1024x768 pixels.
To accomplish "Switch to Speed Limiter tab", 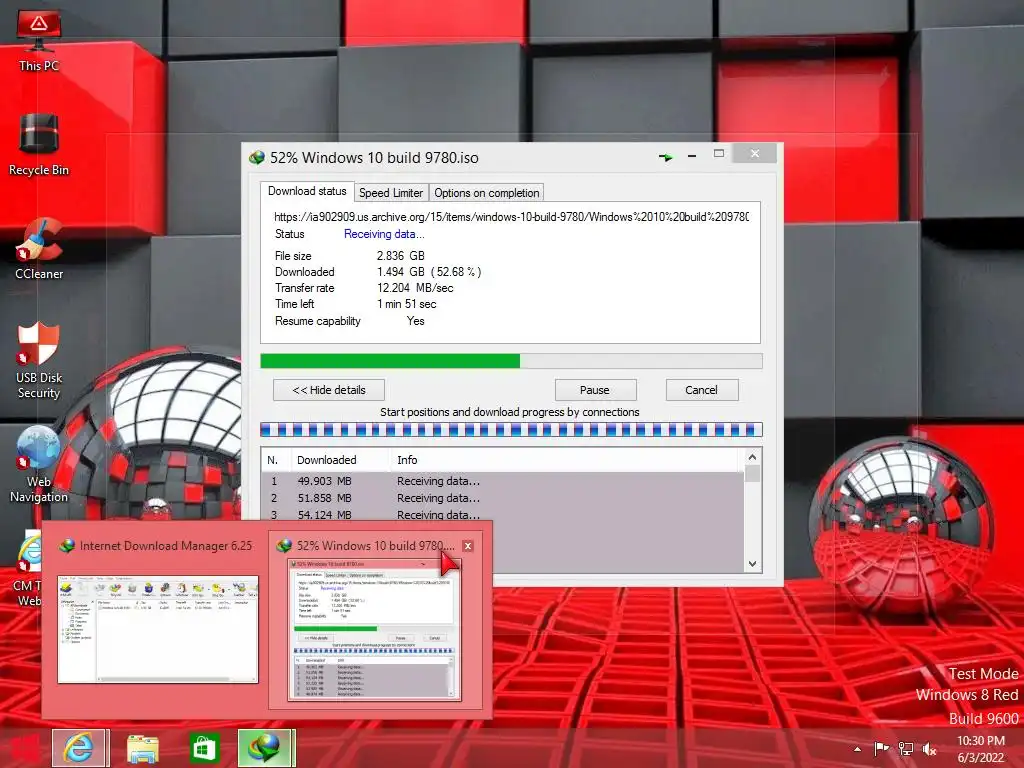I will [391, 193].
